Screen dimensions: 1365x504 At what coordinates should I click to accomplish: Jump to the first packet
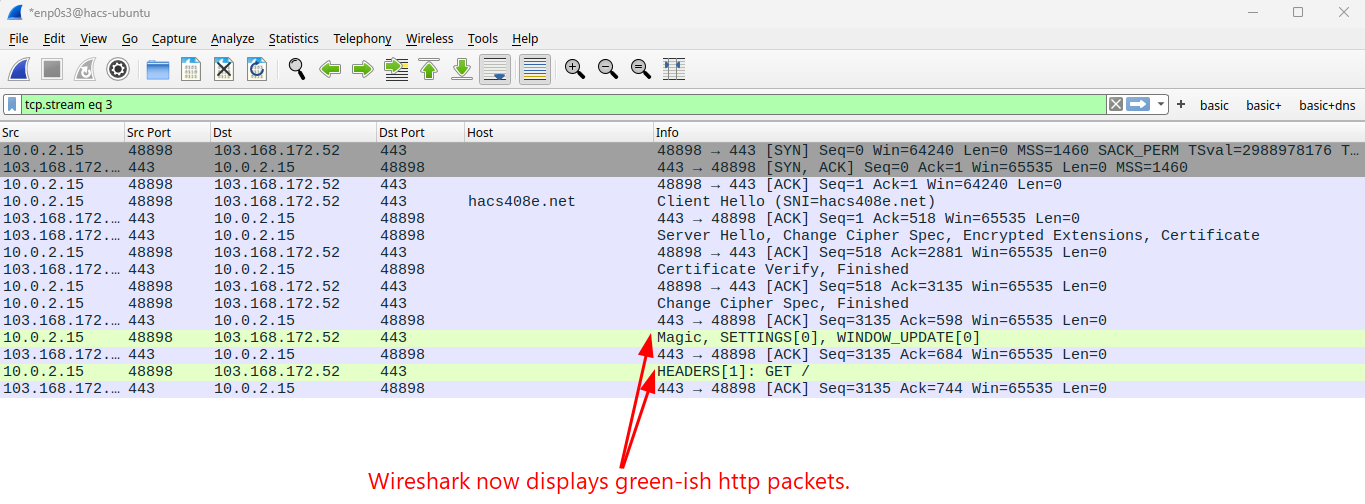click(x=429, y=69)
